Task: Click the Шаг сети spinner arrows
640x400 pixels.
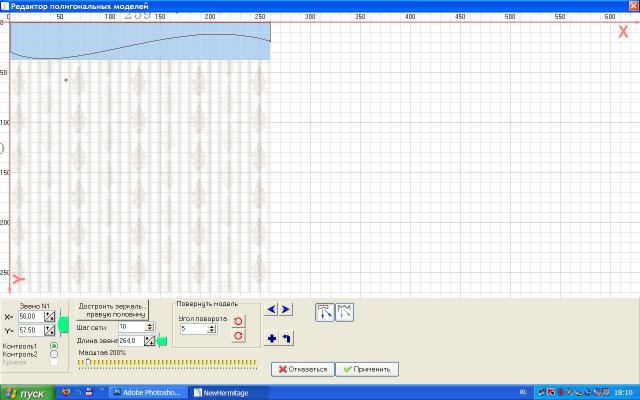Action: [150, 327]
